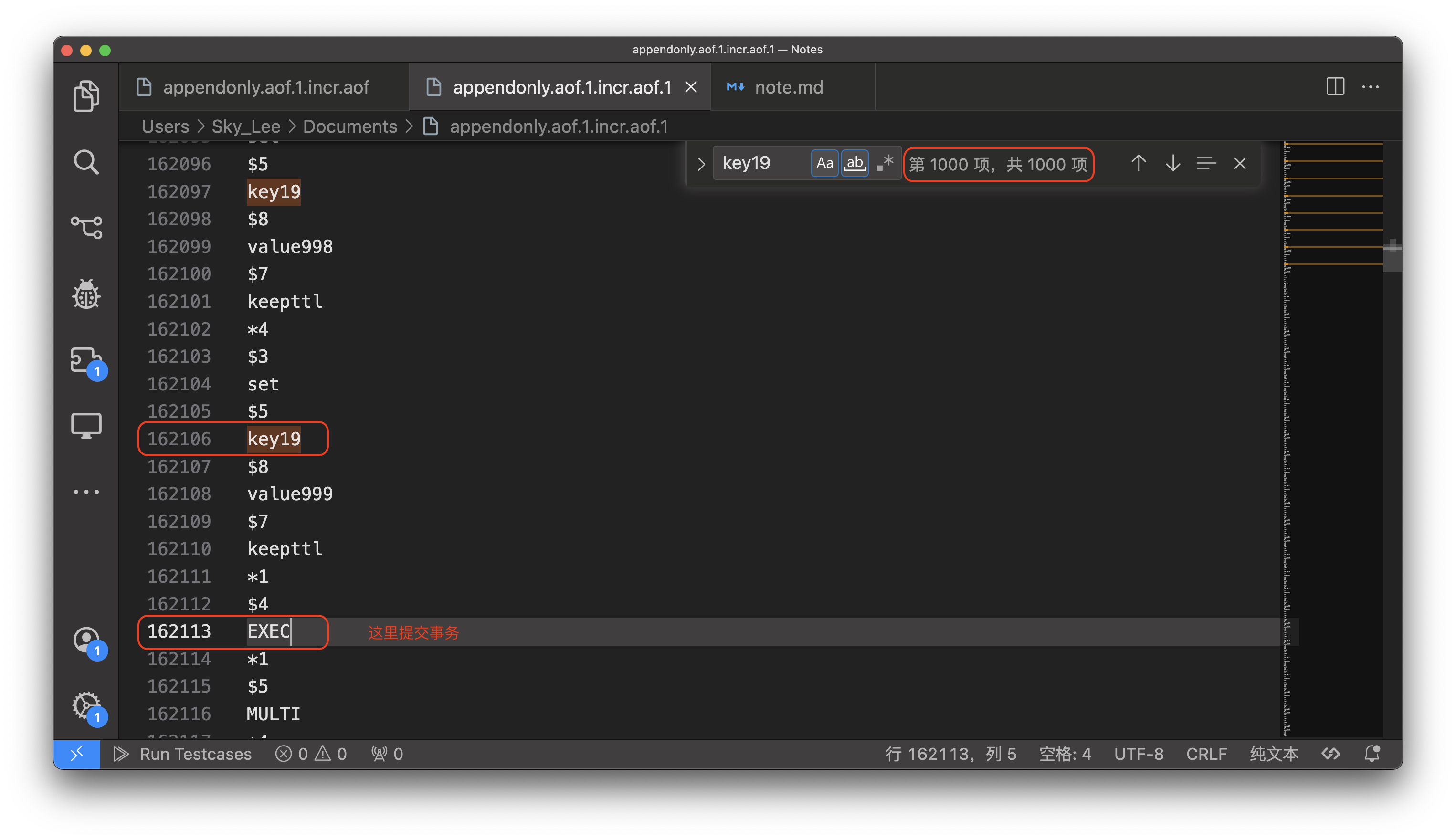Open Remote Explorer monitor icon

[x=86, y=426]
